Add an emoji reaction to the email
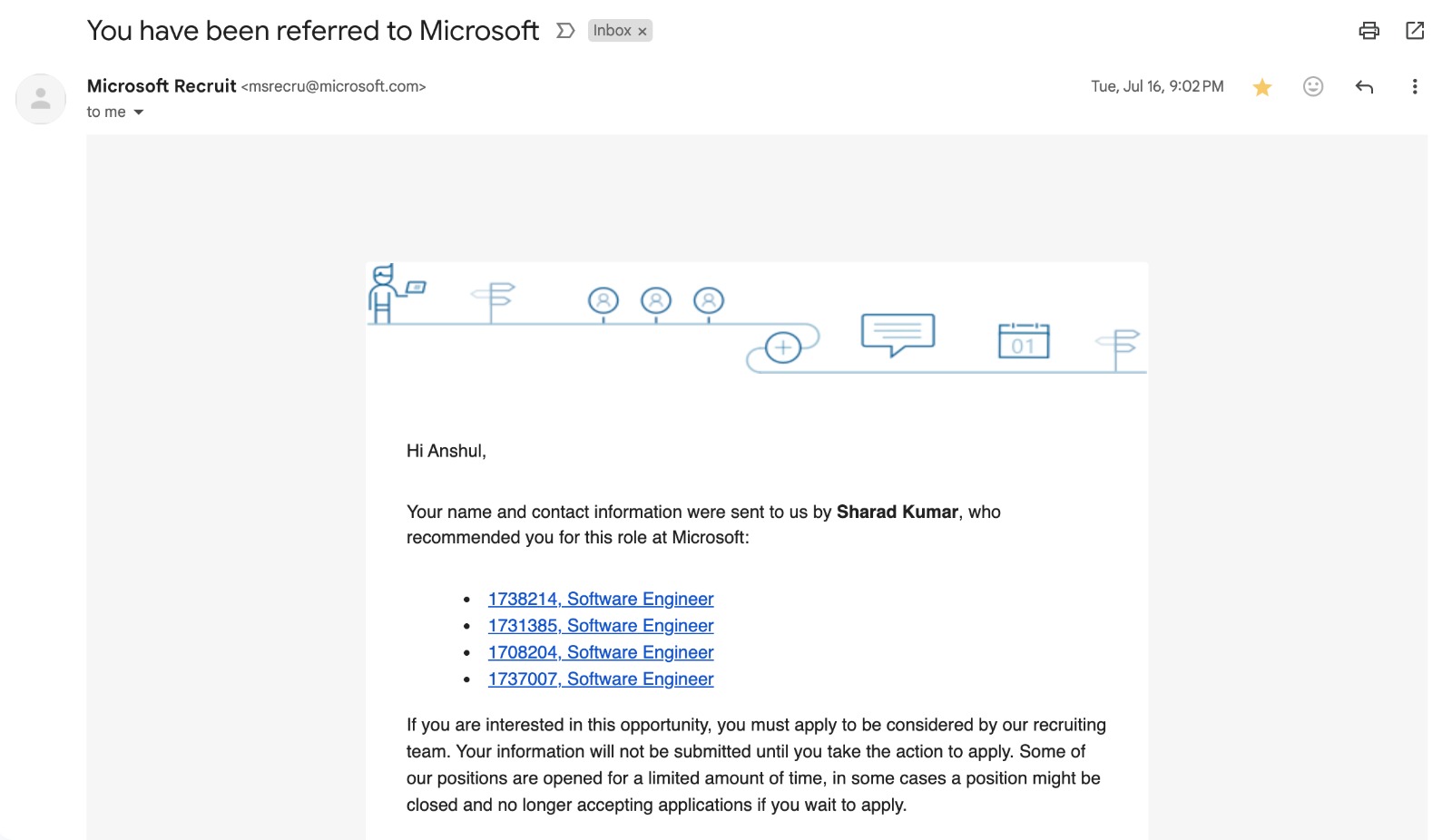 coord(1313,86)
